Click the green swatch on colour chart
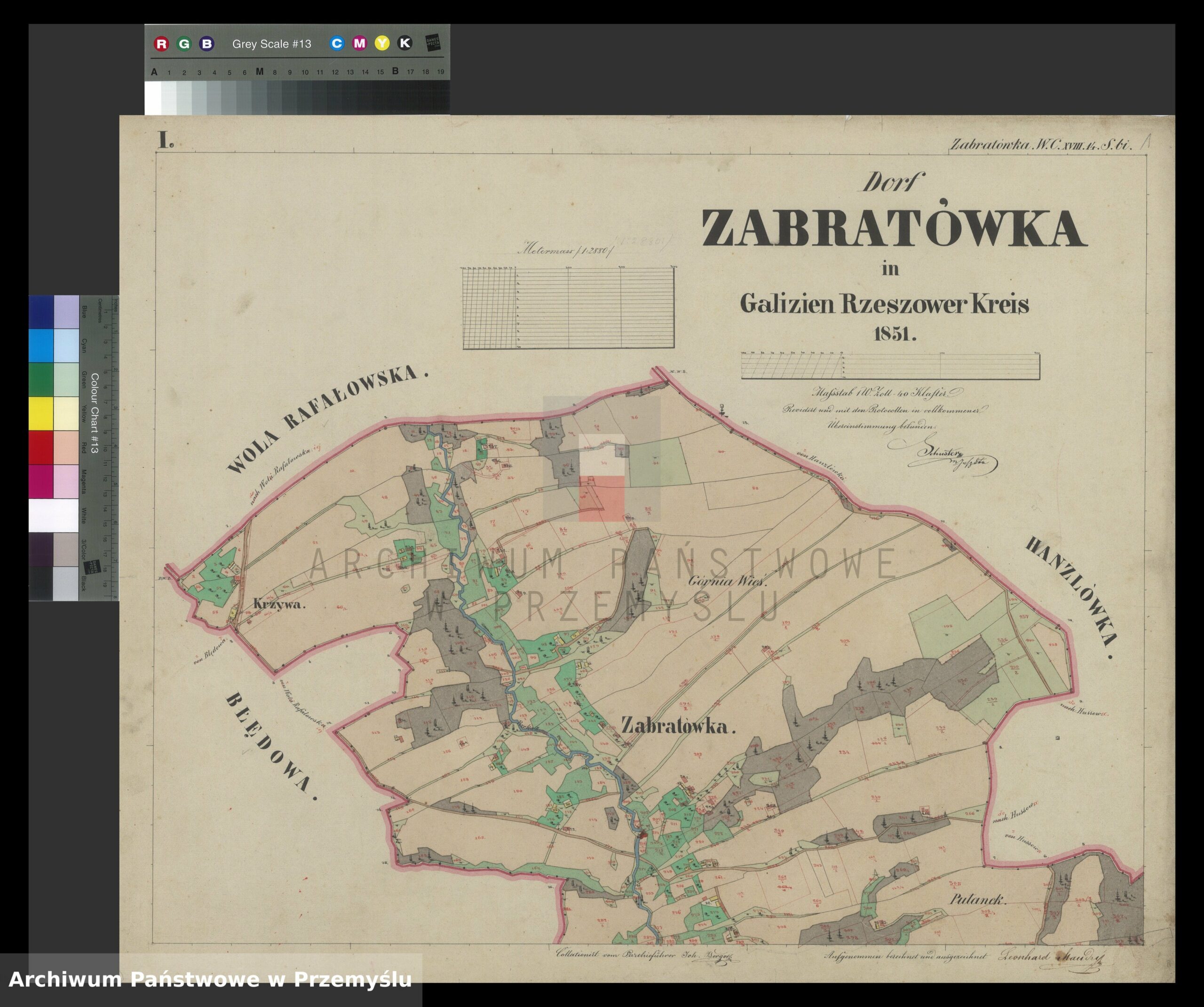The image size is (1204, 1007). pos(41,379)
